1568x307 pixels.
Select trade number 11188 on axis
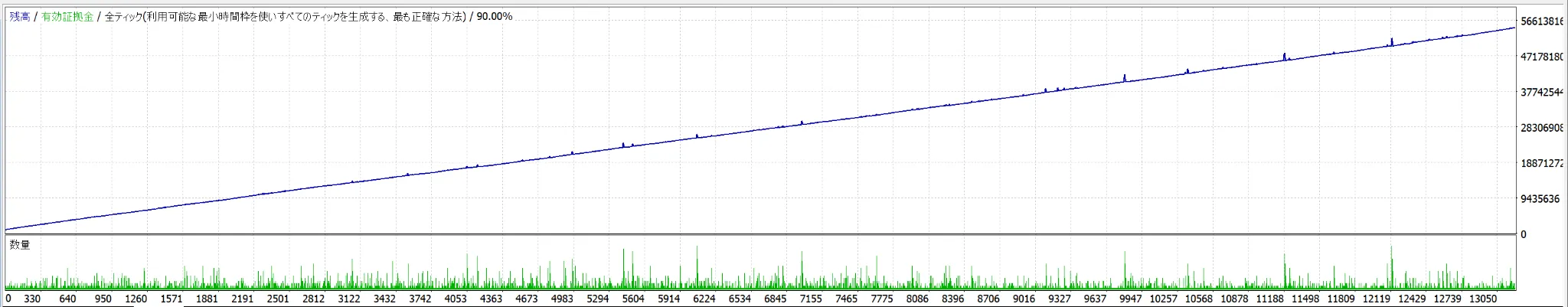click(1269, 299)
